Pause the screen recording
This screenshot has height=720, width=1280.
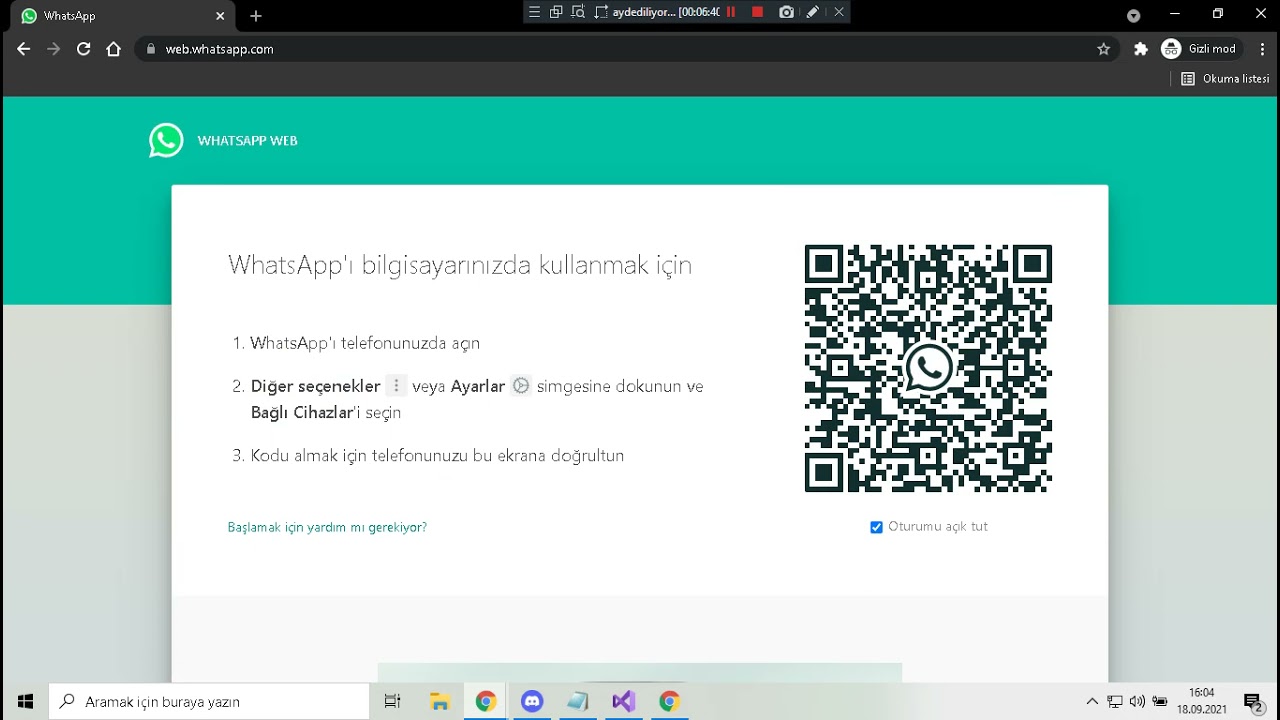click(731, 12)
